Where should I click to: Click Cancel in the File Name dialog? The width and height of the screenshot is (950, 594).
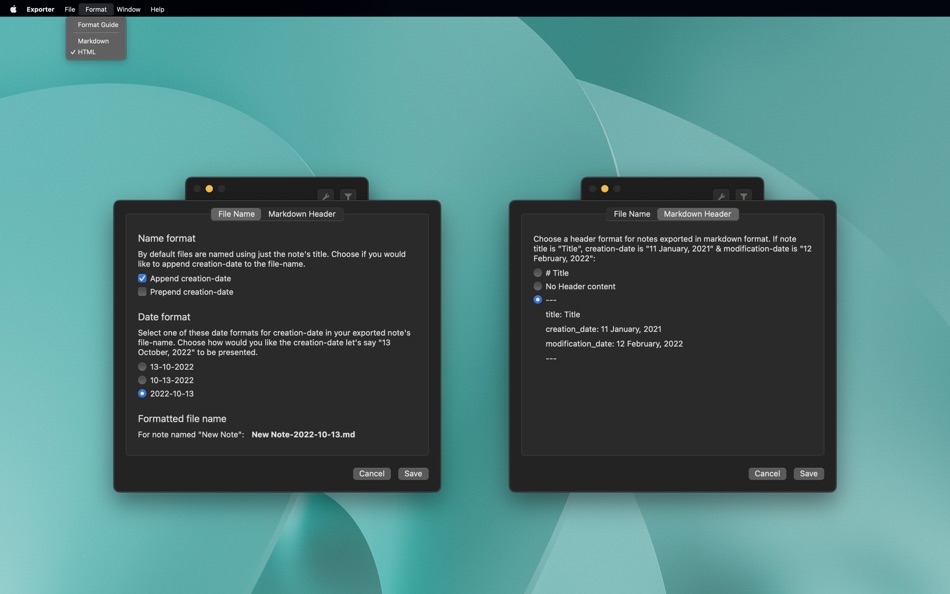click(371, 473)
